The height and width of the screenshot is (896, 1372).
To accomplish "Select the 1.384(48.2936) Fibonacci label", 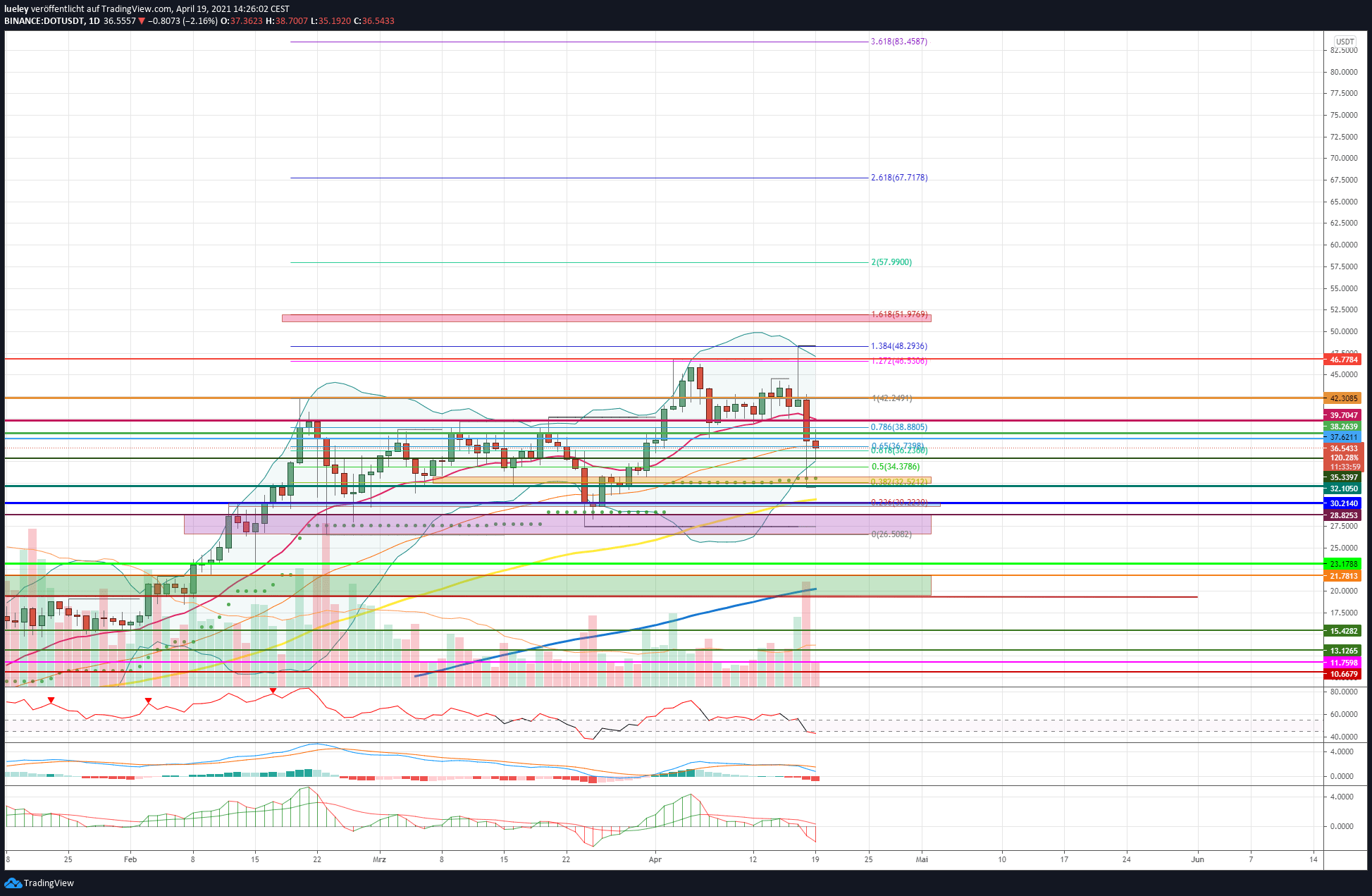I will click(x=899, y=346).
